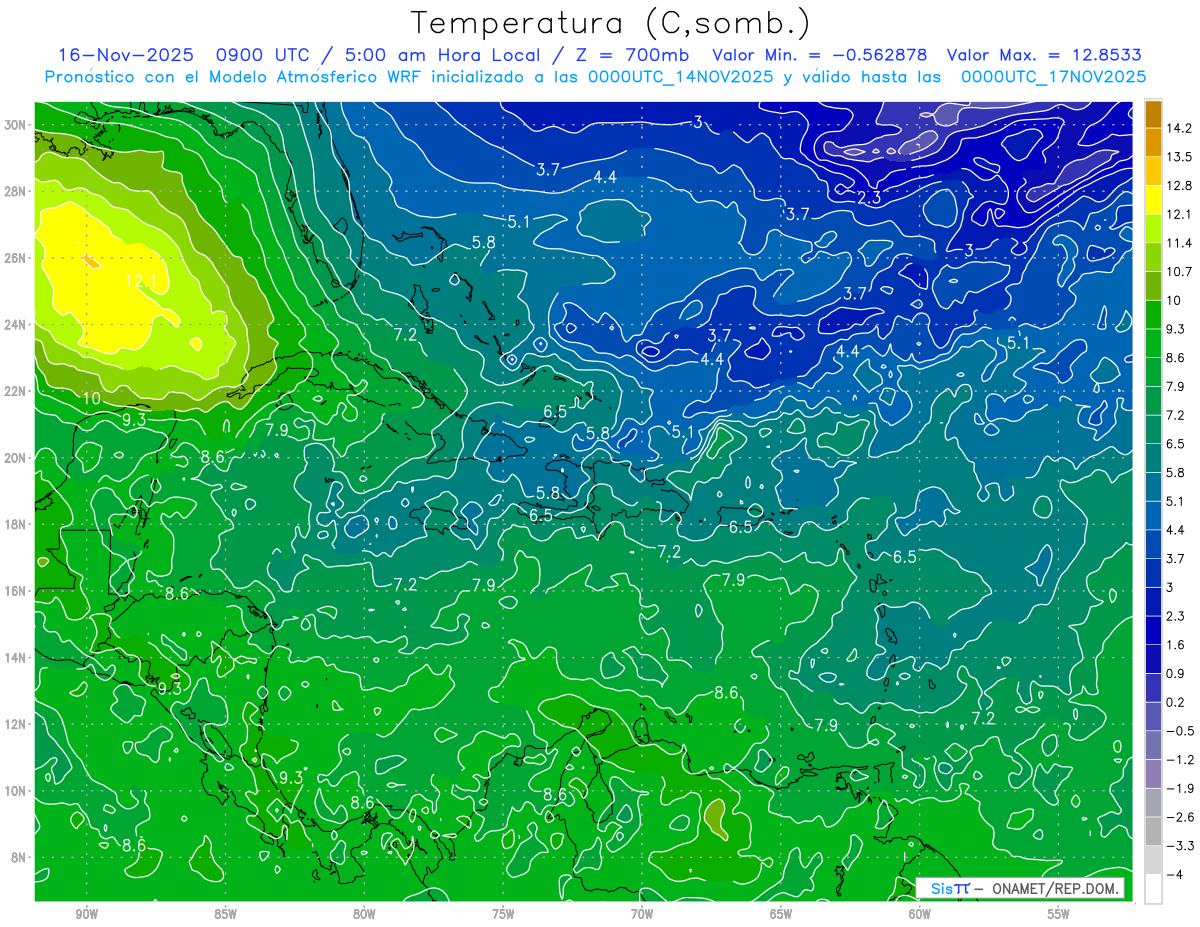
Task: Click the 14N latitude axis label
Action: tap(16, 658)
